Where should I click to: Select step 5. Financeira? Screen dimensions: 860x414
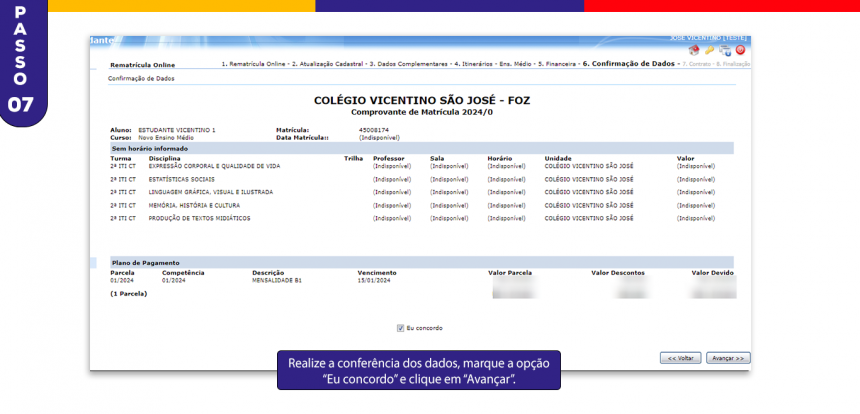557,64
